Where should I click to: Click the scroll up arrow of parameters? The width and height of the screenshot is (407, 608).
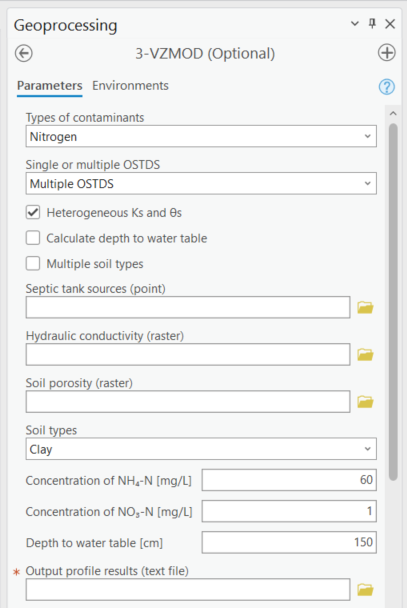393,114
